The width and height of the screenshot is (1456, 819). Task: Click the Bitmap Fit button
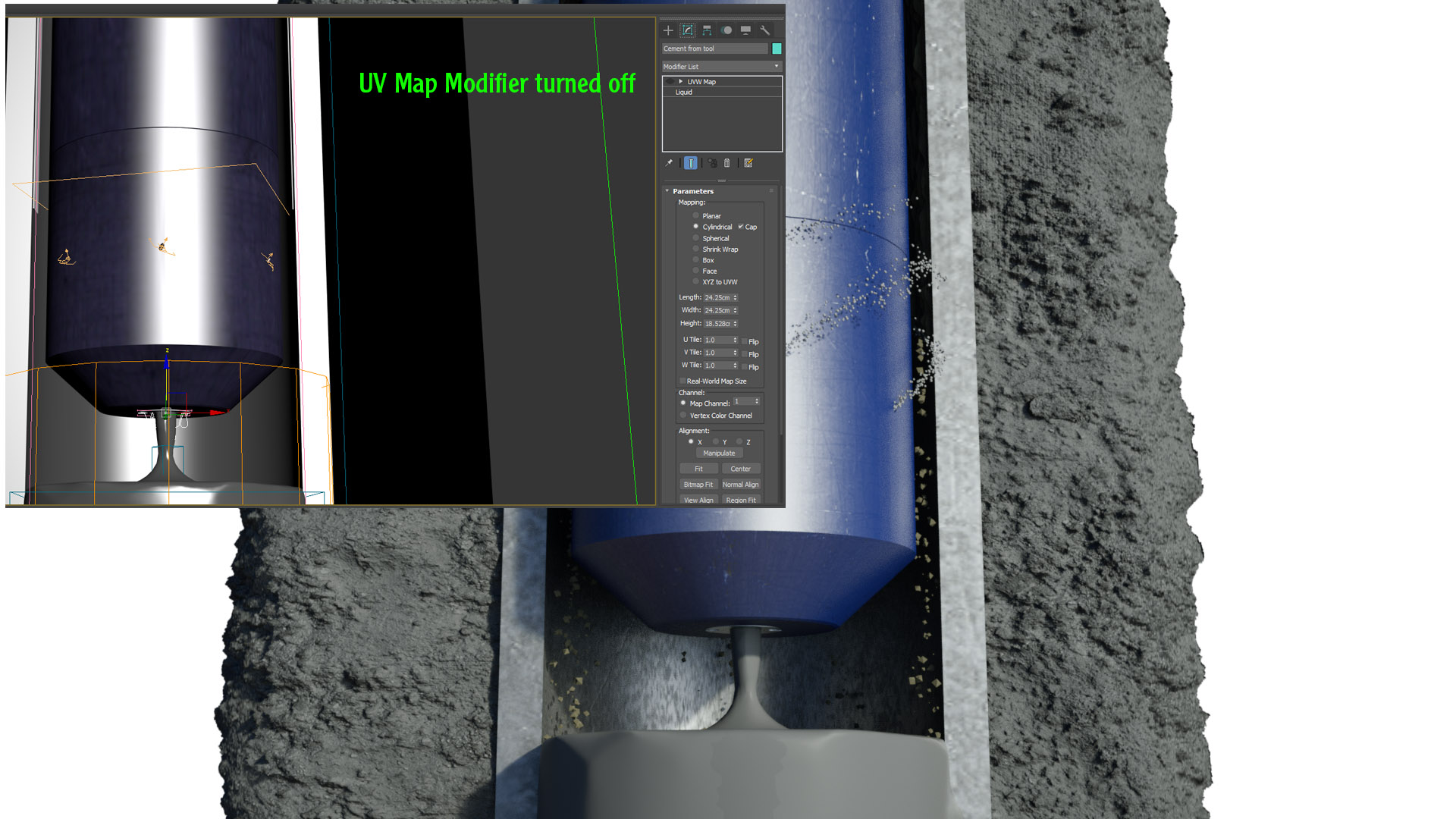pyautogui.click(x=697, y=485)
